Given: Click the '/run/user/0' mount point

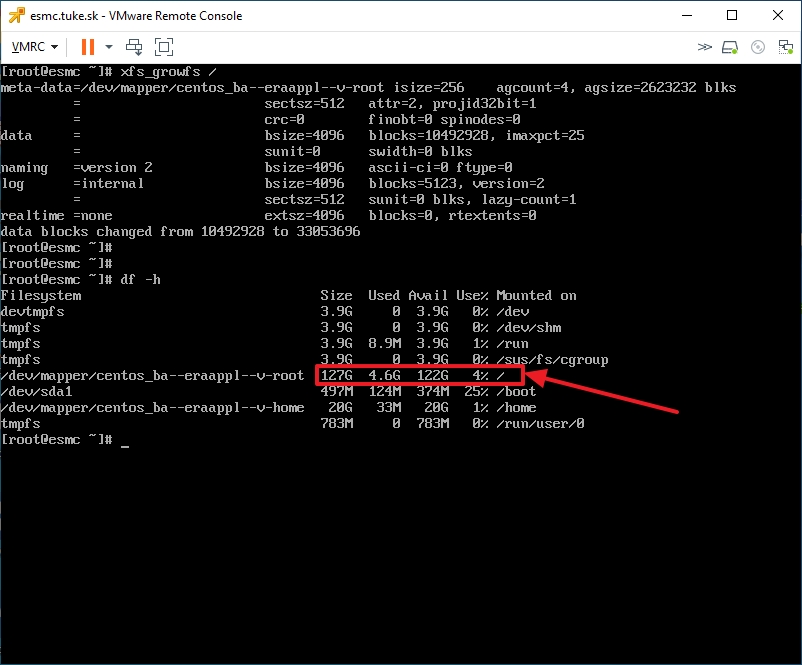Looking at the screenshot, I should coord(541,424).
